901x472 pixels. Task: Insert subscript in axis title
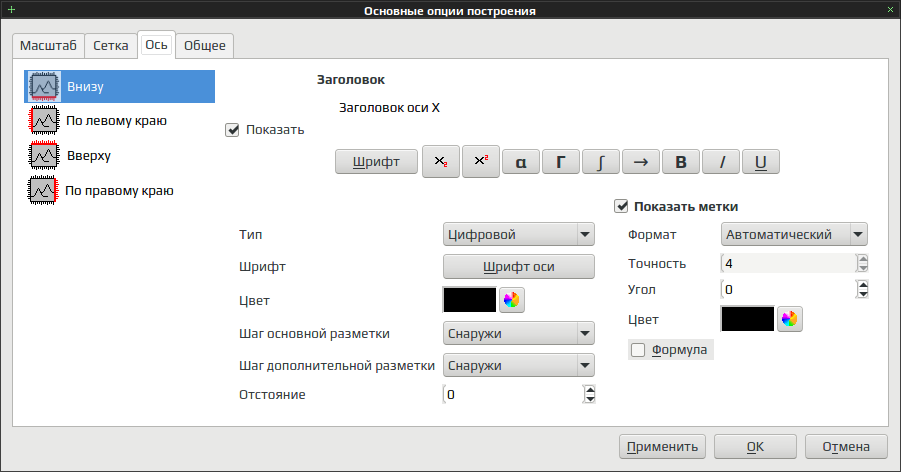tap(441, 162)
